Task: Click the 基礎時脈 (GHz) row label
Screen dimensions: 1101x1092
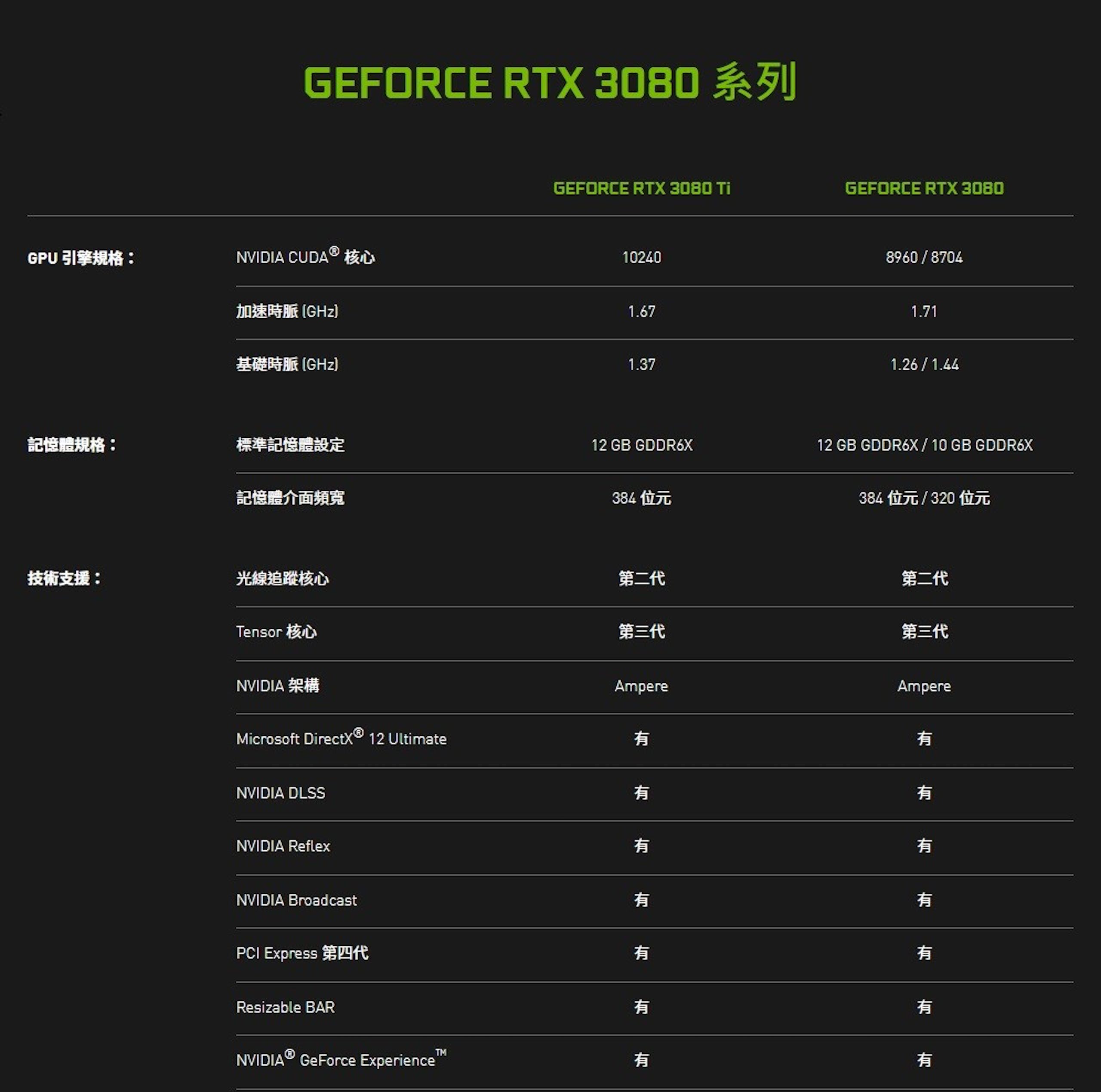Action: [x=287, y=364]
